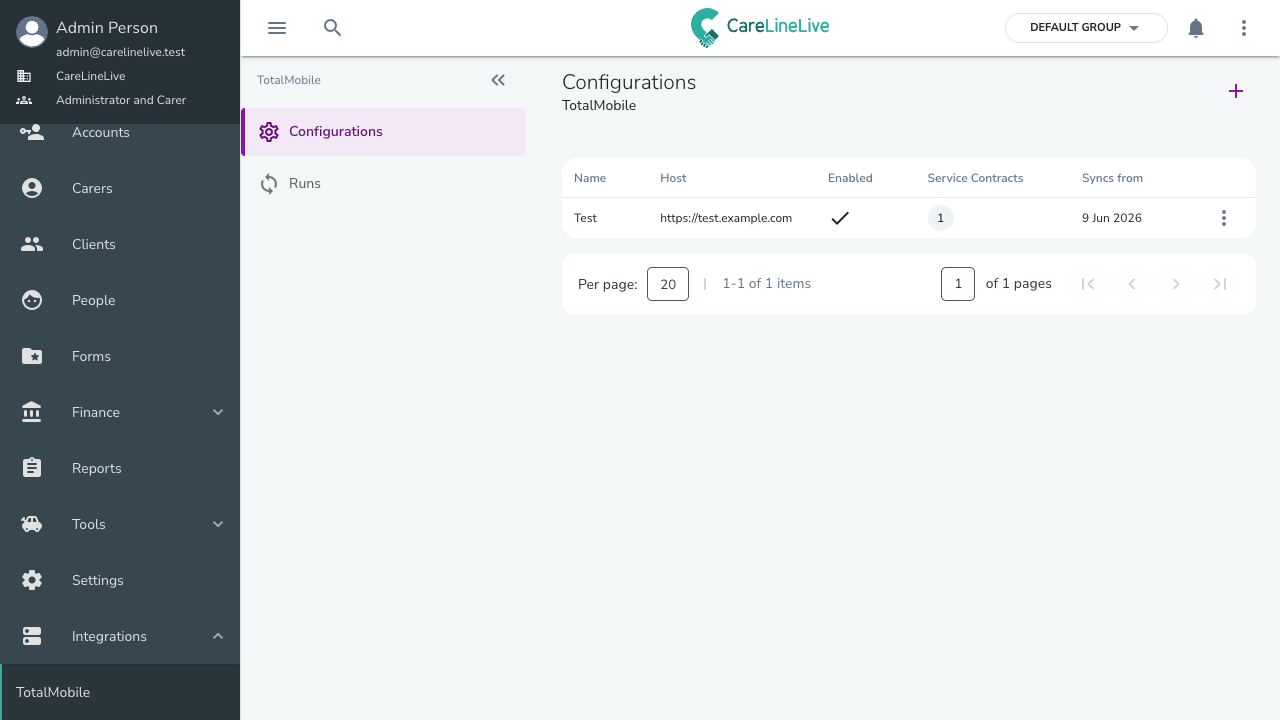Viewport: 1280px width, 720px height.
Task: Click the Accounts sidebar icon
Action: pyautogui.click(x=32, y=132)
